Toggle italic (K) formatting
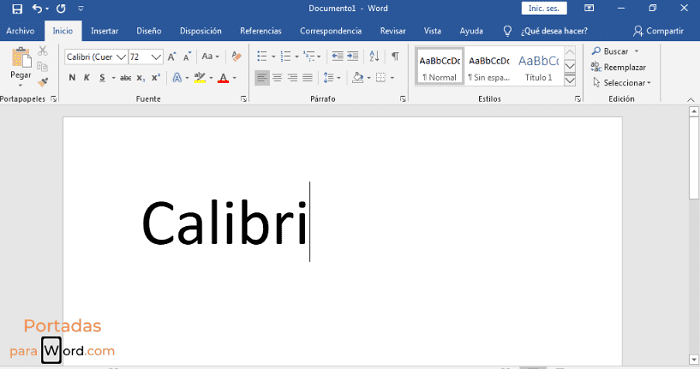The height and width of the screenshot is (369, 700). coord(87,78)
